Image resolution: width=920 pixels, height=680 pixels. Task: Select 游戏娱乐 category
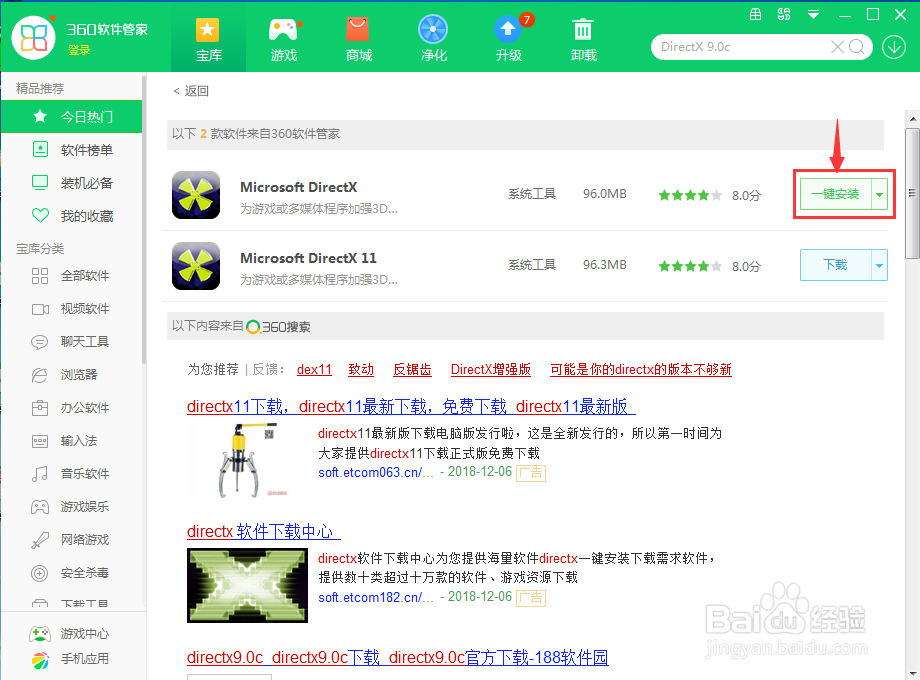[72, 506]
